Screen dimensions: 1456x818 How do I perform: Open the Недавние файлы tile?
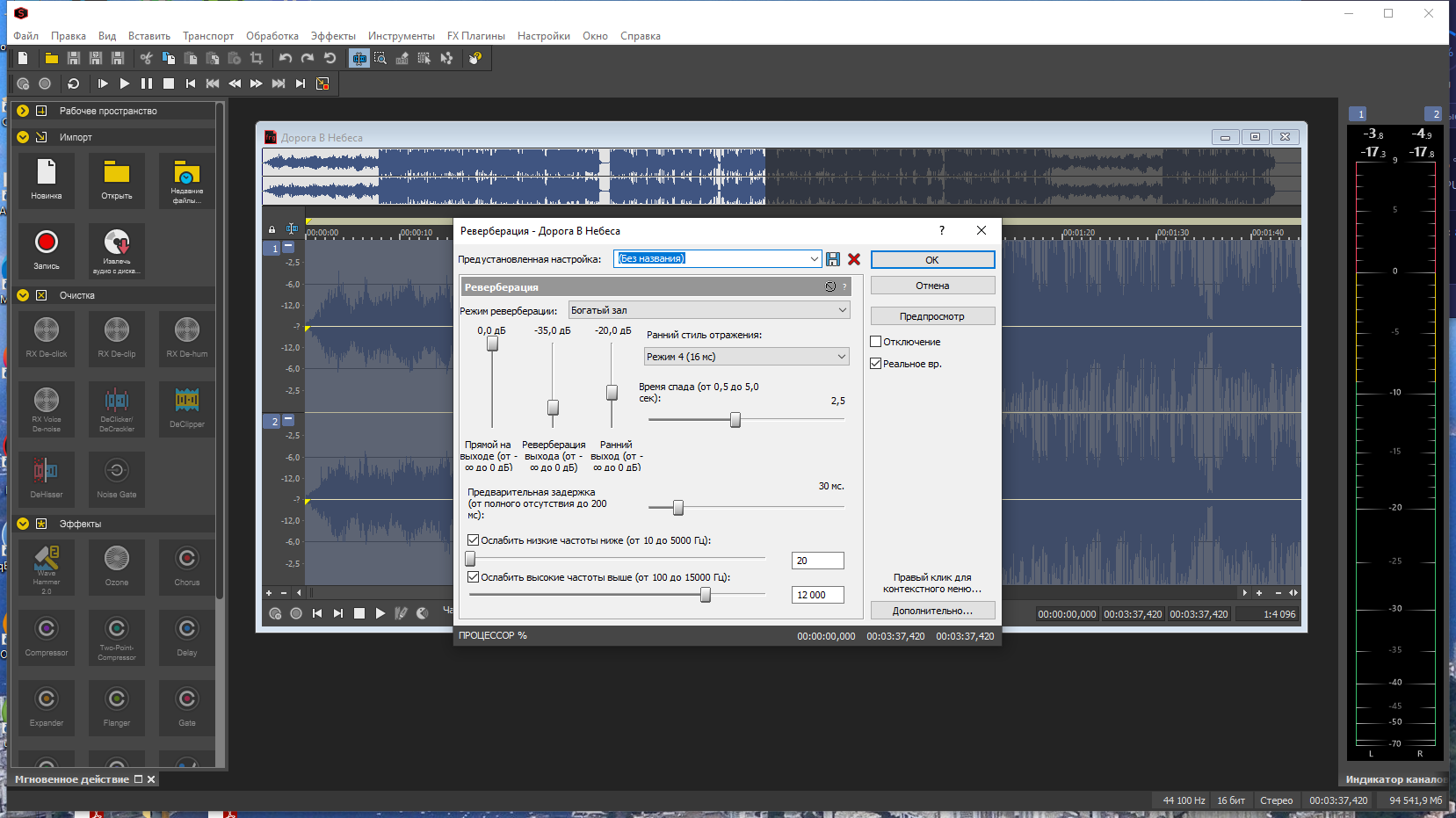click(187, 179)
